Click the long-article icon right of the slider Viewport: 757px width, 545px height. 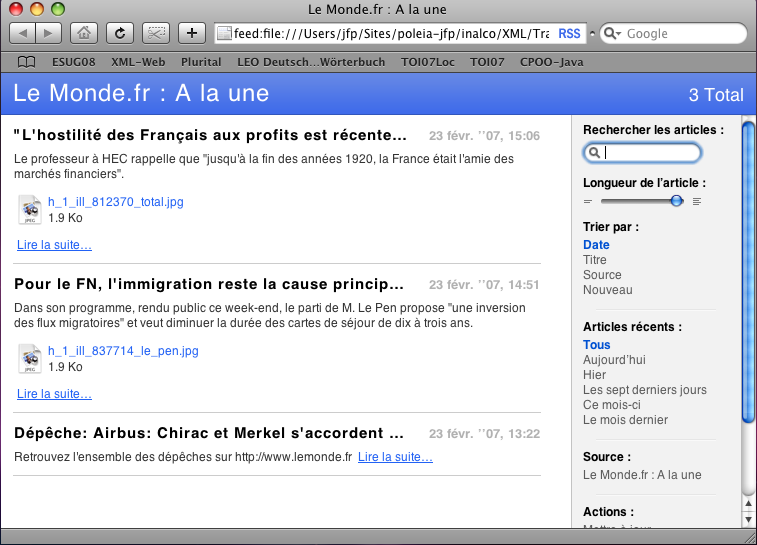(x=697, y=201)
